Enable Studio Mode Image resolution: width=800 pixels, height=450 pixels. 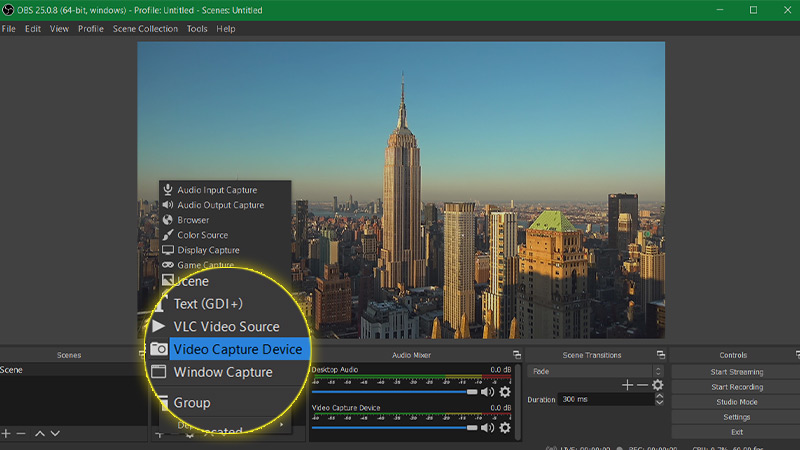click(x=737, y=402)
